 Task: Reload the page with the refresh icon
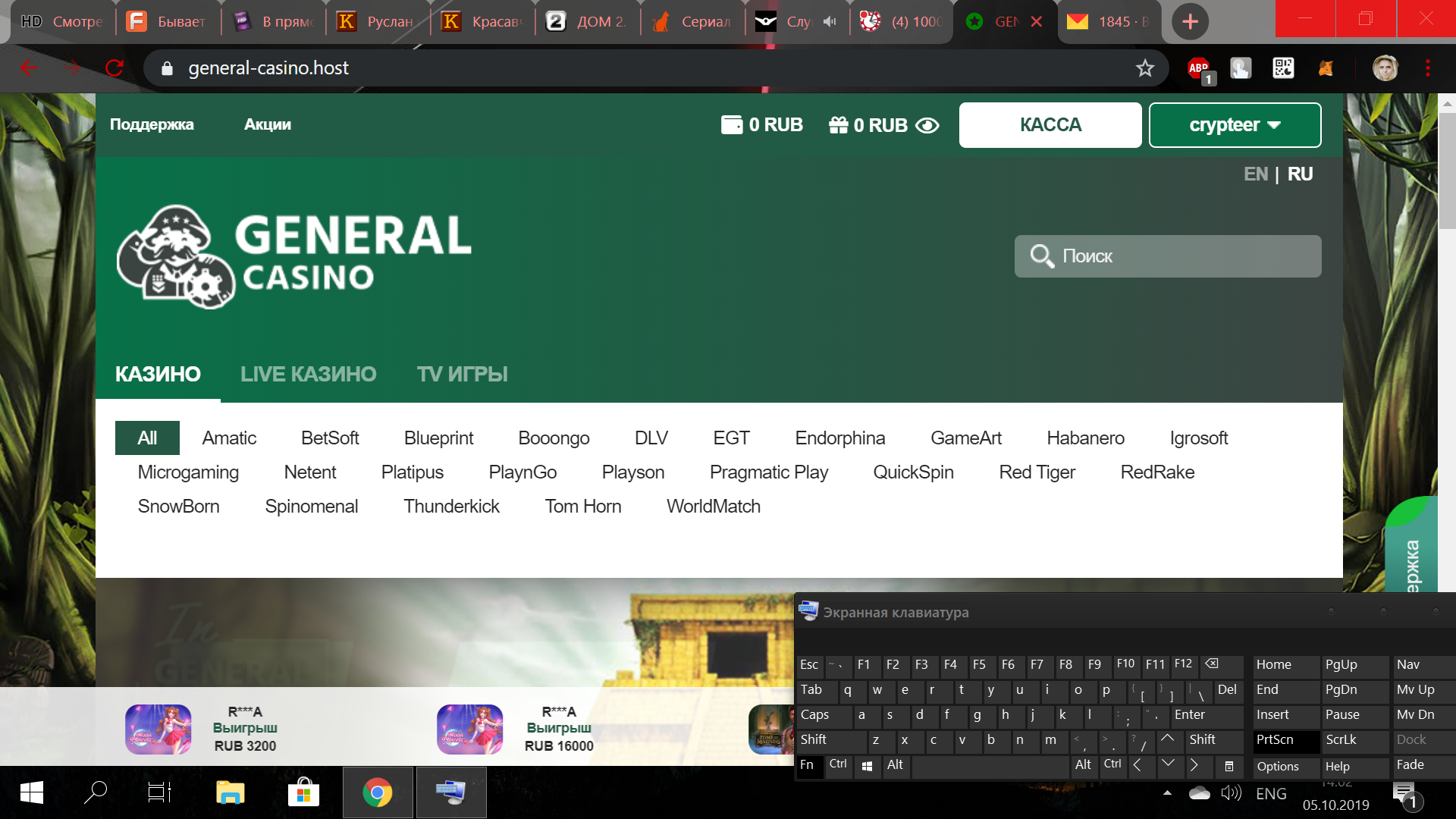[115, 68]
